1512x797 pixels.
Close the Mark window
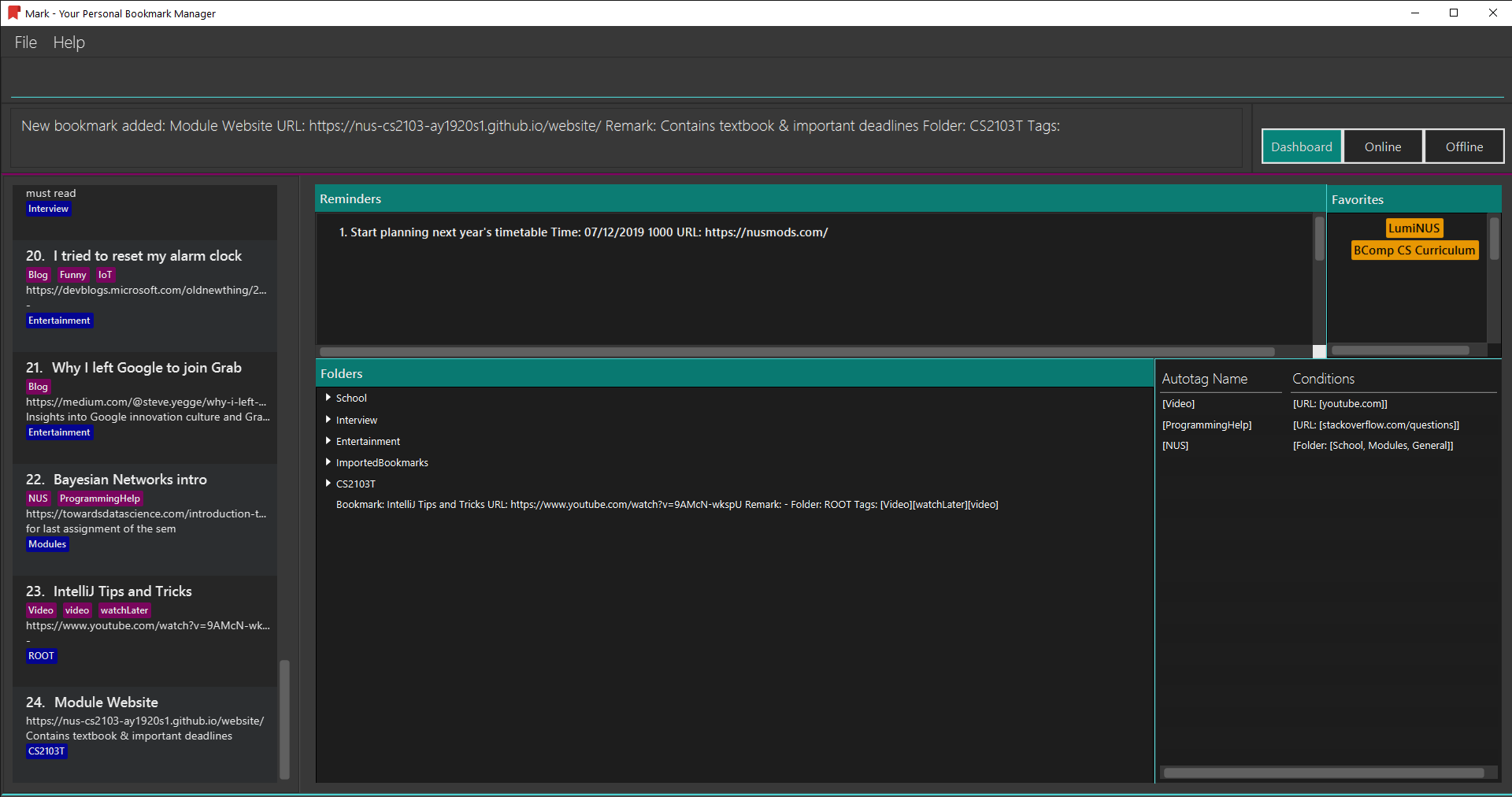tap(1492, 13)
